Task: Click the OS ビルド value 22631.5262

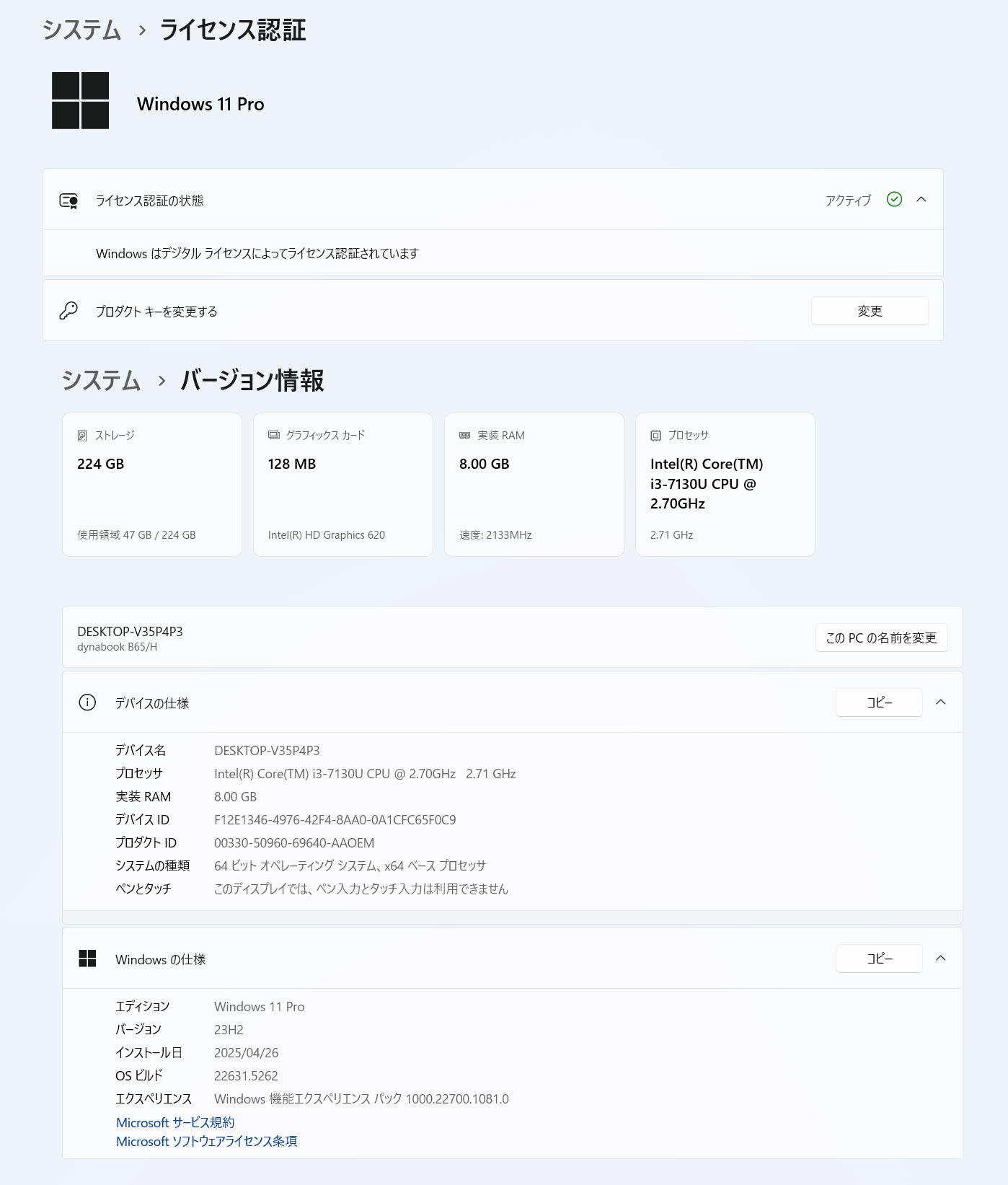Action: pos(246,1076)
